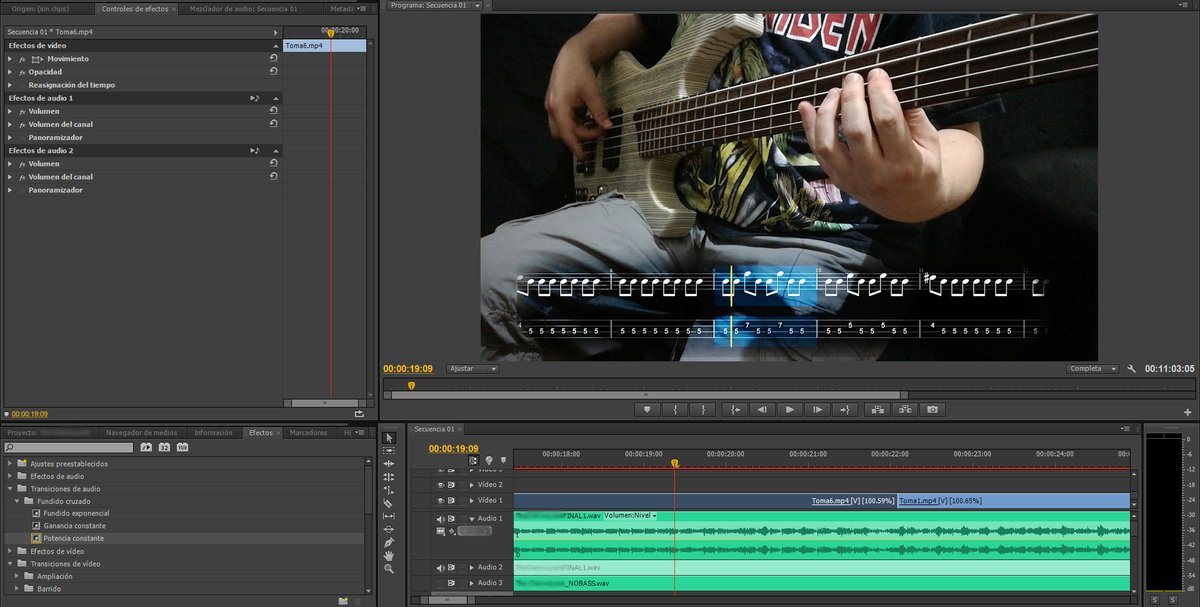The width and height of the screenshot is (1200, 607).
Task: Play the sequence in Program monitor
Action: click(790, 409)
